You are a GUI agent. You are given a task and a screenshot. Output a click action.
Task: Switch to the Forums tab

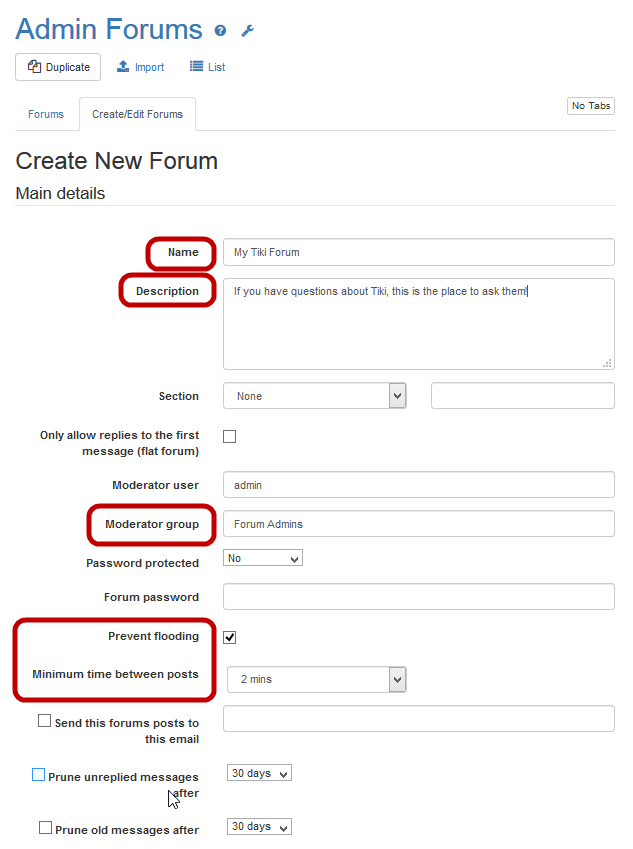[x=46, y=114]
